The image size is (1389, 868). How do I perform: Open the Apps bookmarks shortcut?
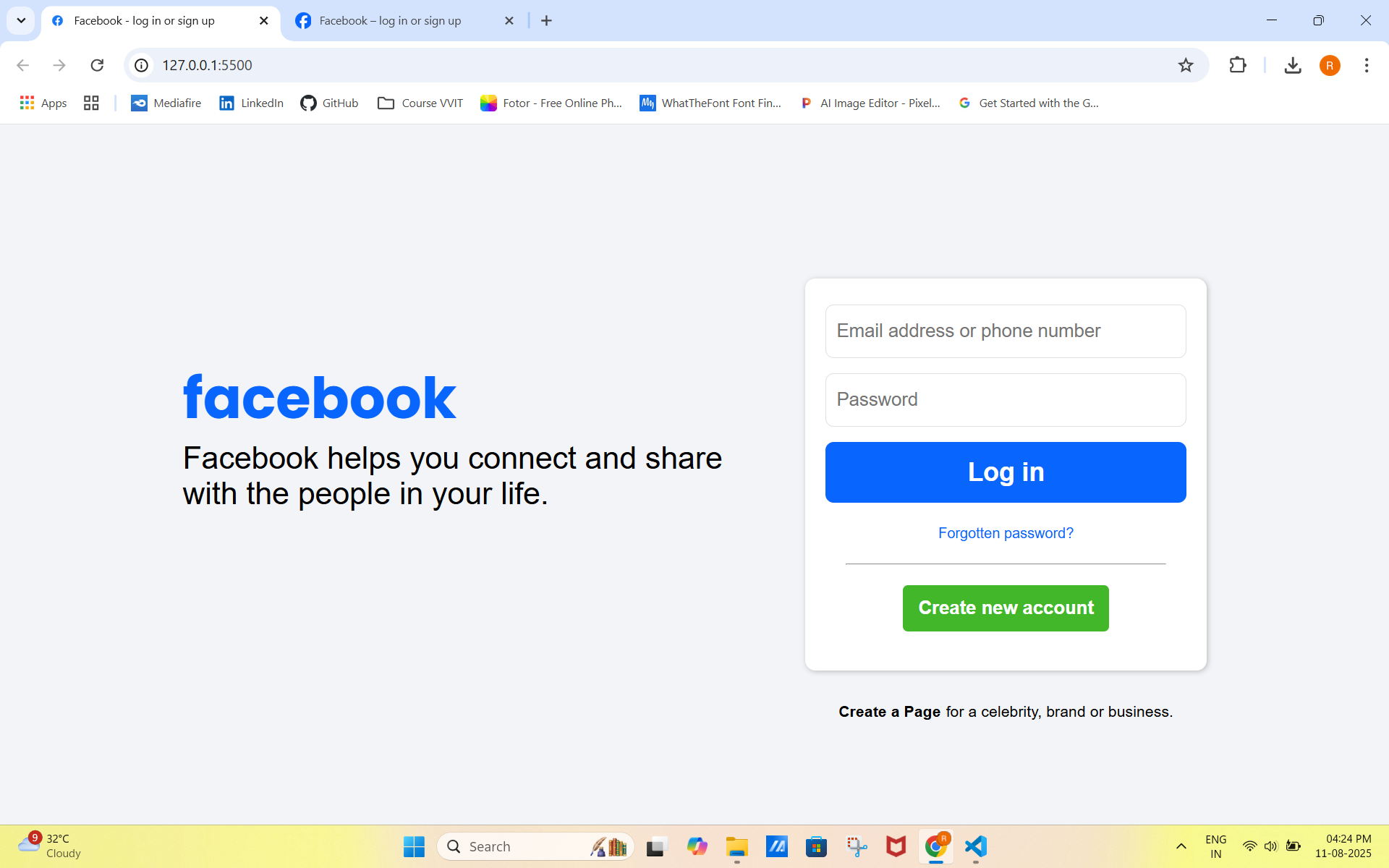(x=43, y=103)
